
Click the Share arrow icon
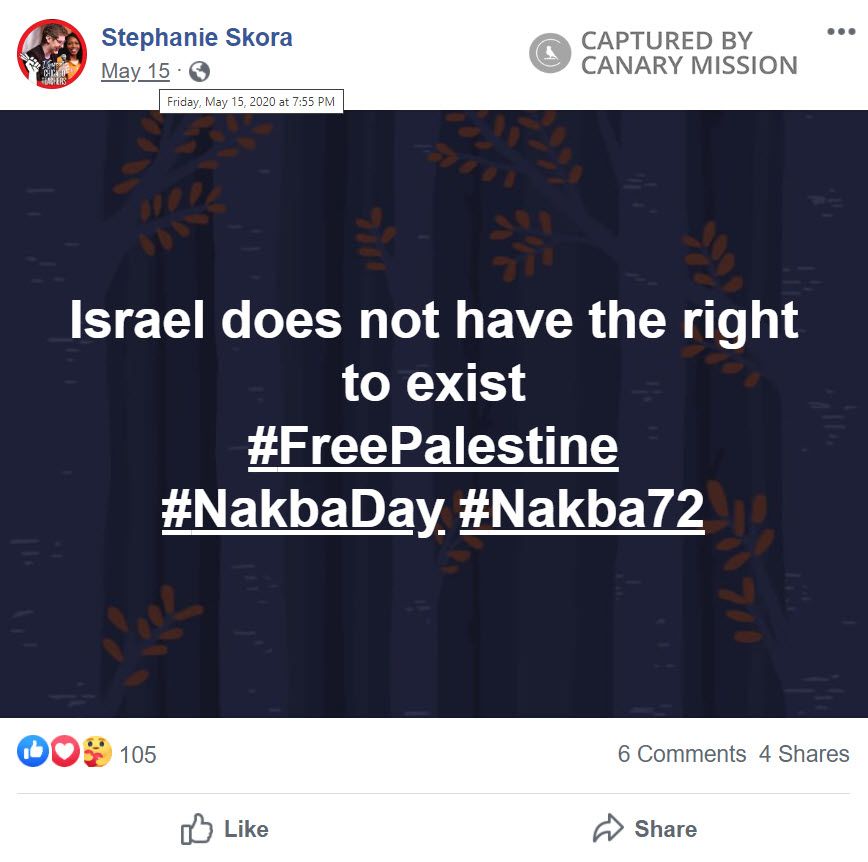tap(608, 828)
